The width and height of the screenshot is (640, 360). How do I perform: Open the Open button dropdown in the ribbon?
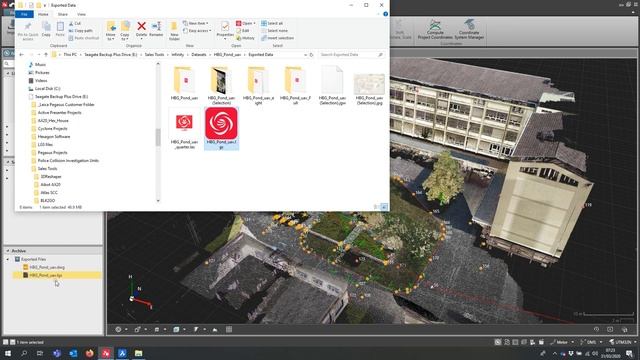click(x=254, y=23)
